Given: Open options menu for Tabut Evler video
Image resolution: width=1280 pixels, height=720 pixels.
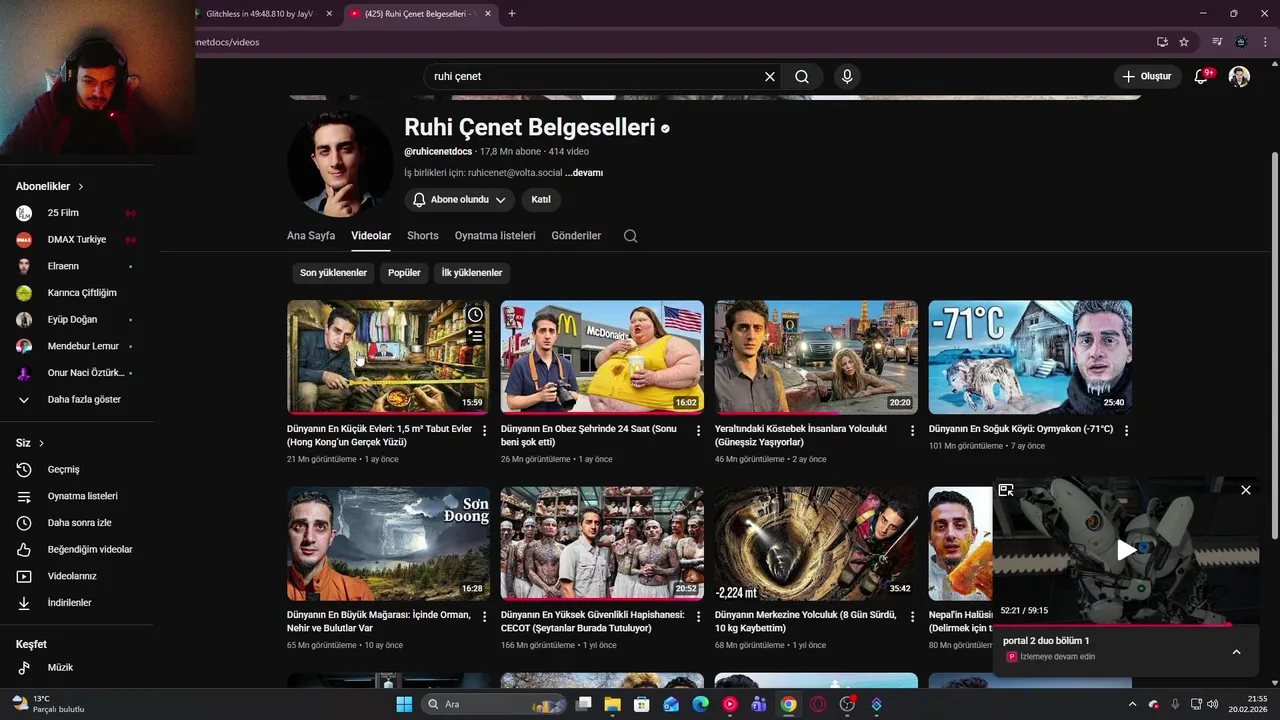Looking at the screenshot, I should 485,431.
